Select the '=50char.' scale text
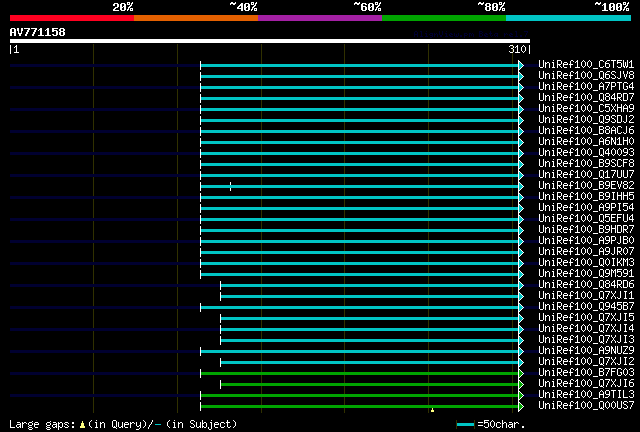The height and width of the screenshot is (432, 640). 501,425
